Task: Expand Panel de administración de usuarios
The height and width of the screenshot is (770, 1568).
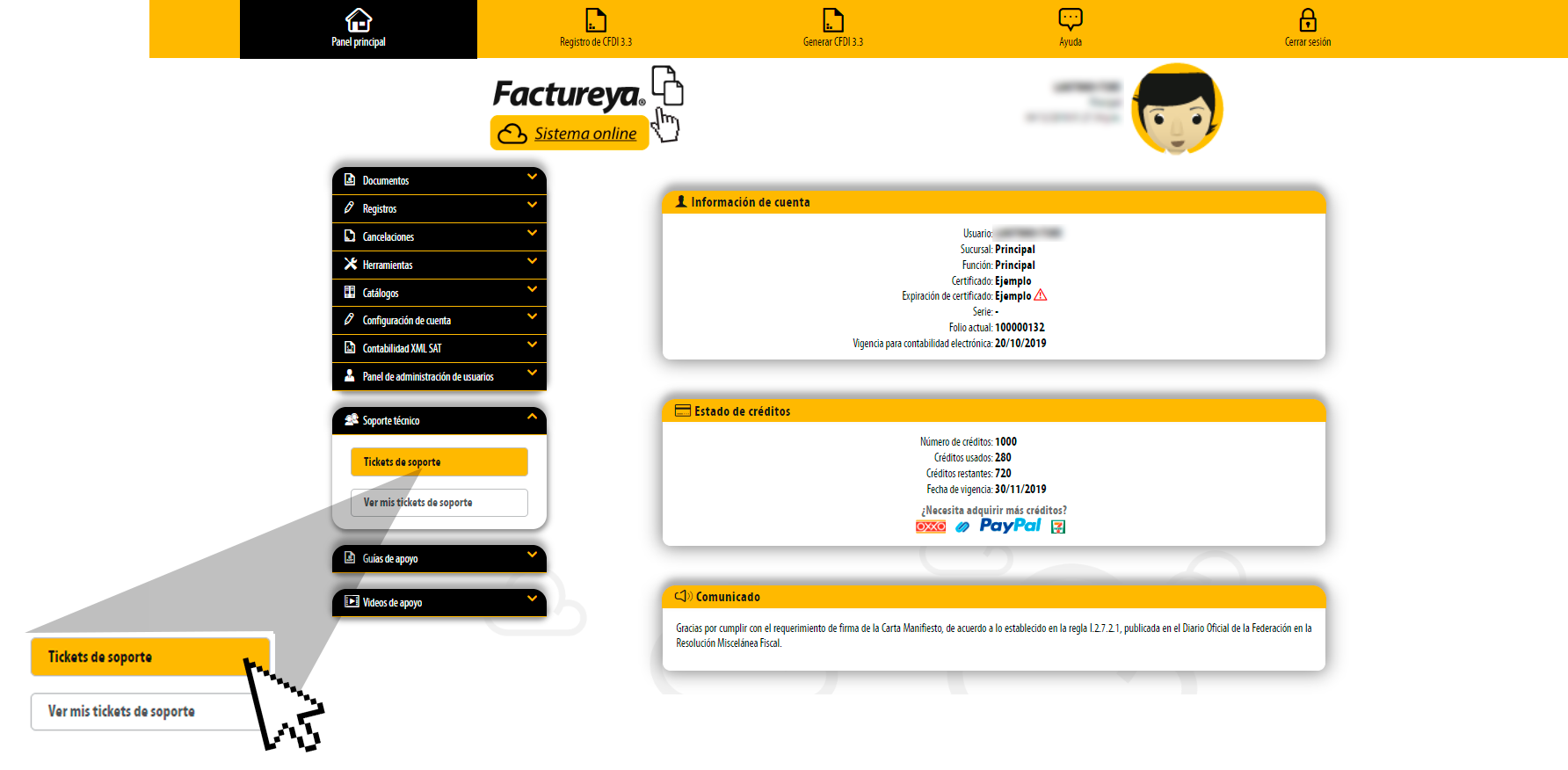Action: click(439, 376)
